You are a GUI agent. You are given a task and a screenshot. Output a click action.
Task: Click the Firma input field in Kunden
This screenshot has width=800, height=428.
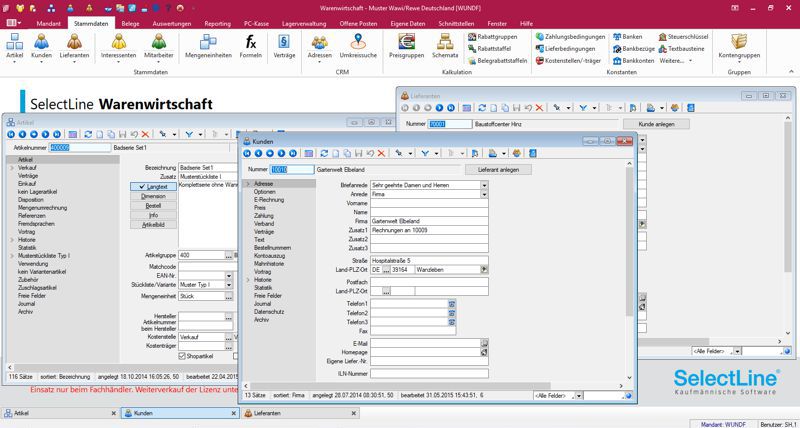(x=429, y=221)
